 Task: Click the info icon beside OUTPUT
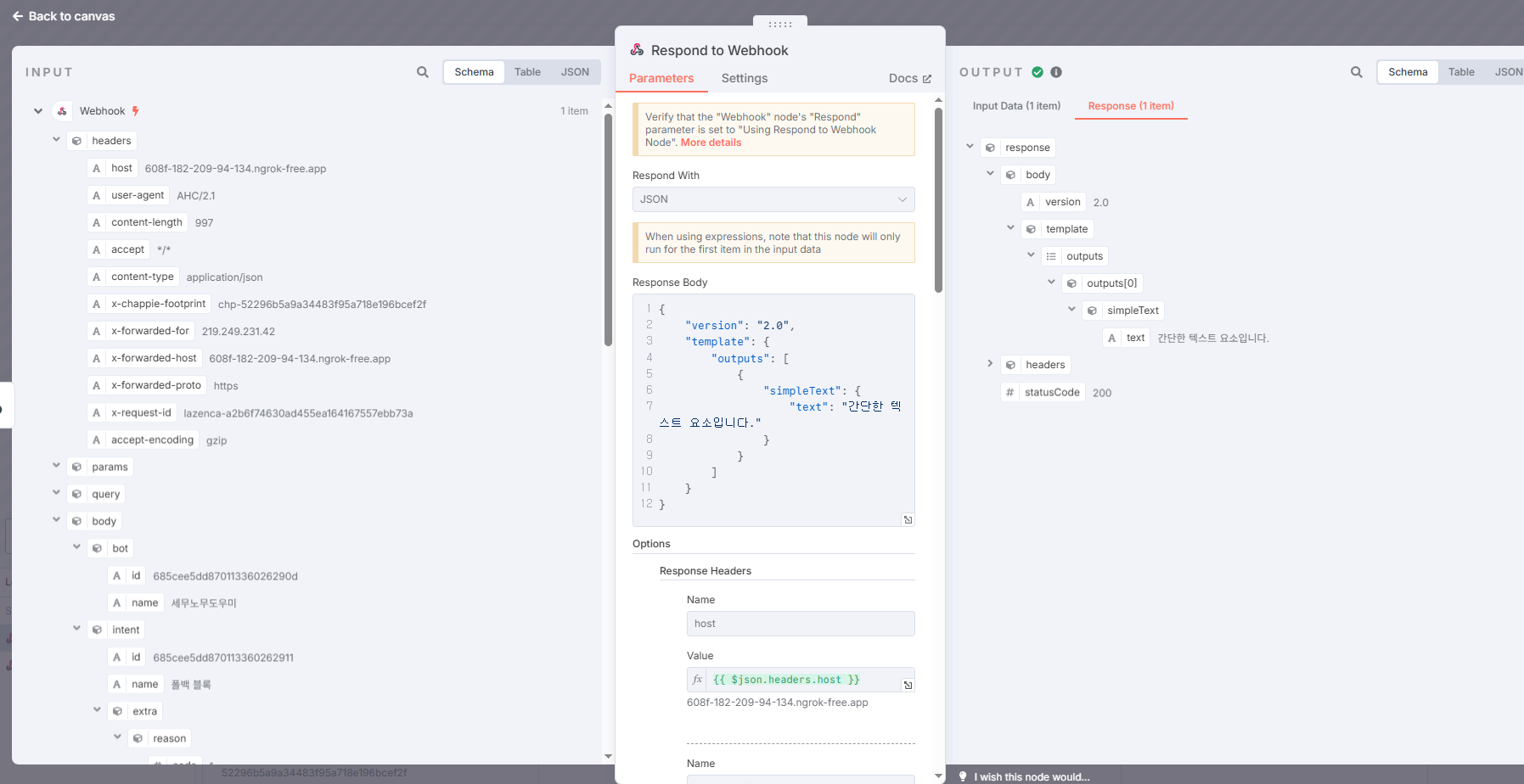pos(1056,72)
